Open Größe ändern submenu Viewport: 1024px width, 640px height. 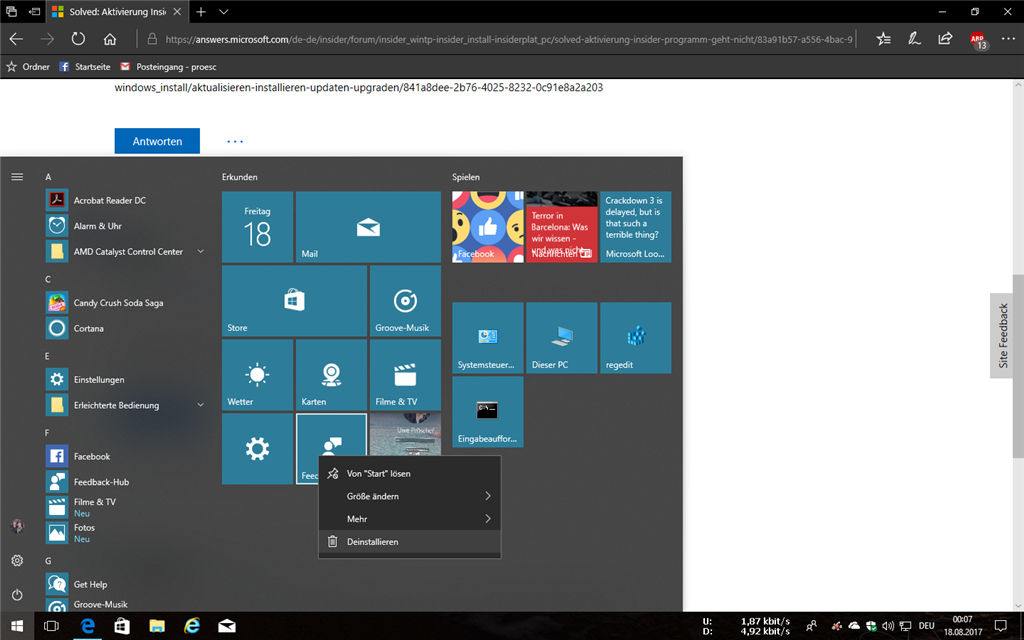tap(409, 496)
